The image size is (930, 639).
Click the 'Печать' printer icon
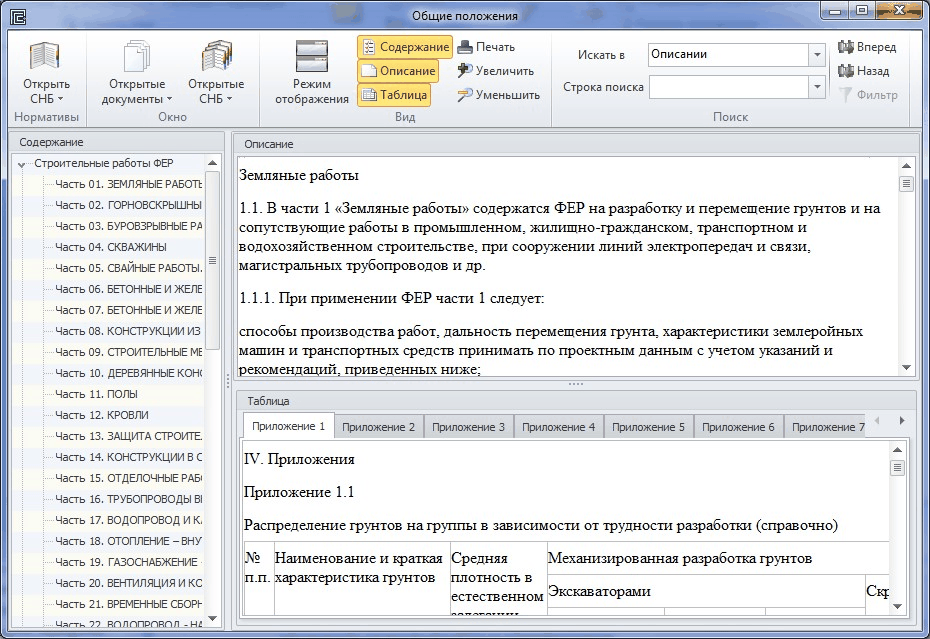(x=465, y=47)
